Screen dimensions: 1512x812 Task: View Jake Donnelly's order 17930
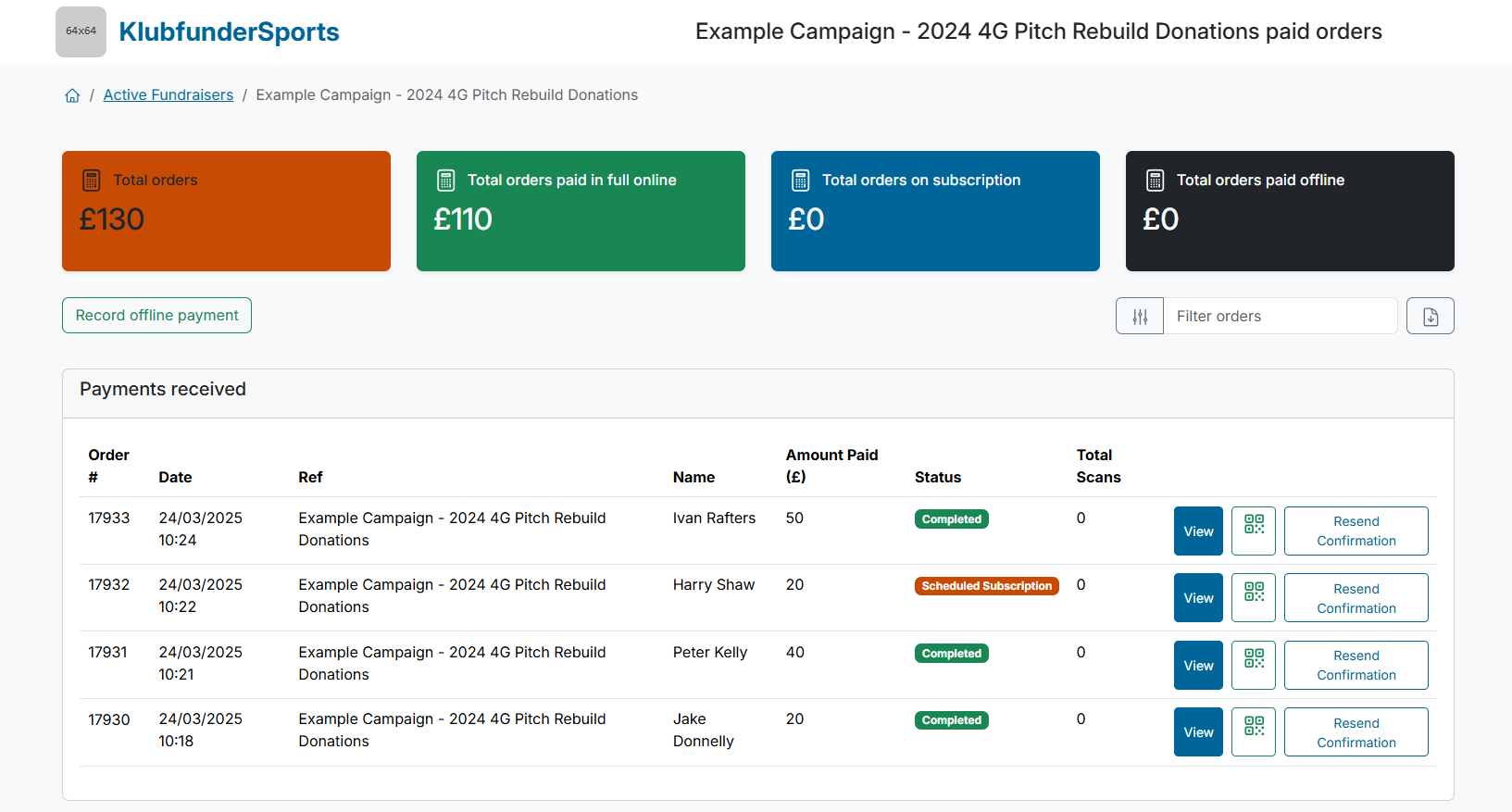1198,731
